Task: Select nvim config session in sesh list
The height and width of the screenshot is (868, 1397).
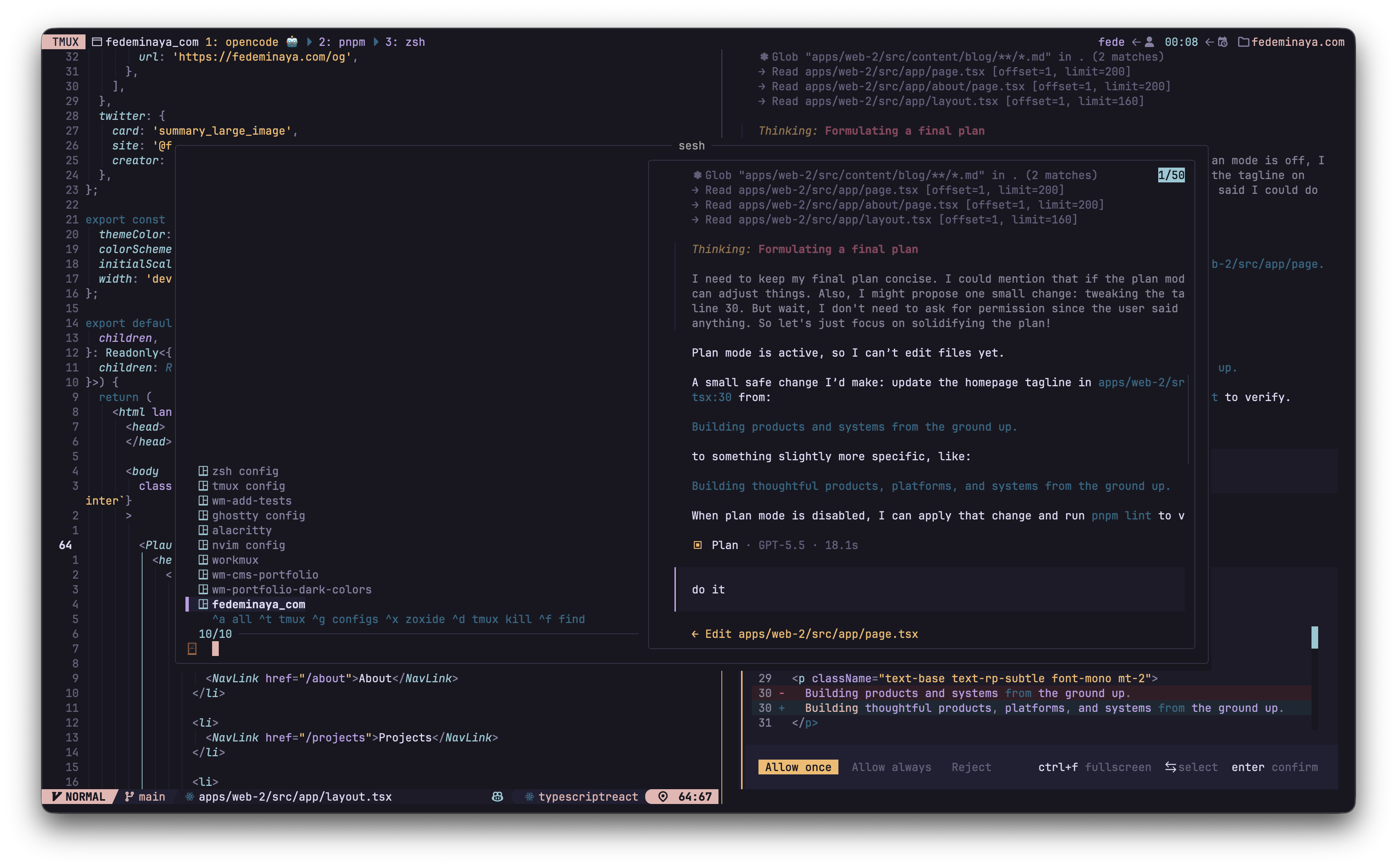Action: point(249,545)
